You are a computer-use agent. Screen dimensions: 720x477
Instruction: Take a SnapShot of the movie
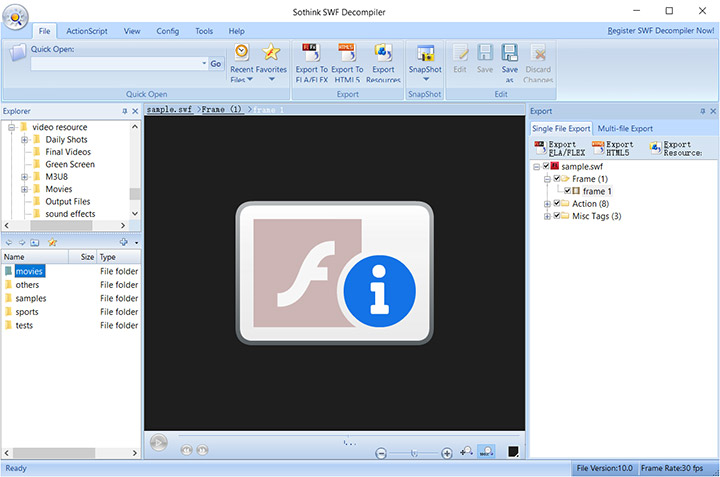click(425, 55)
